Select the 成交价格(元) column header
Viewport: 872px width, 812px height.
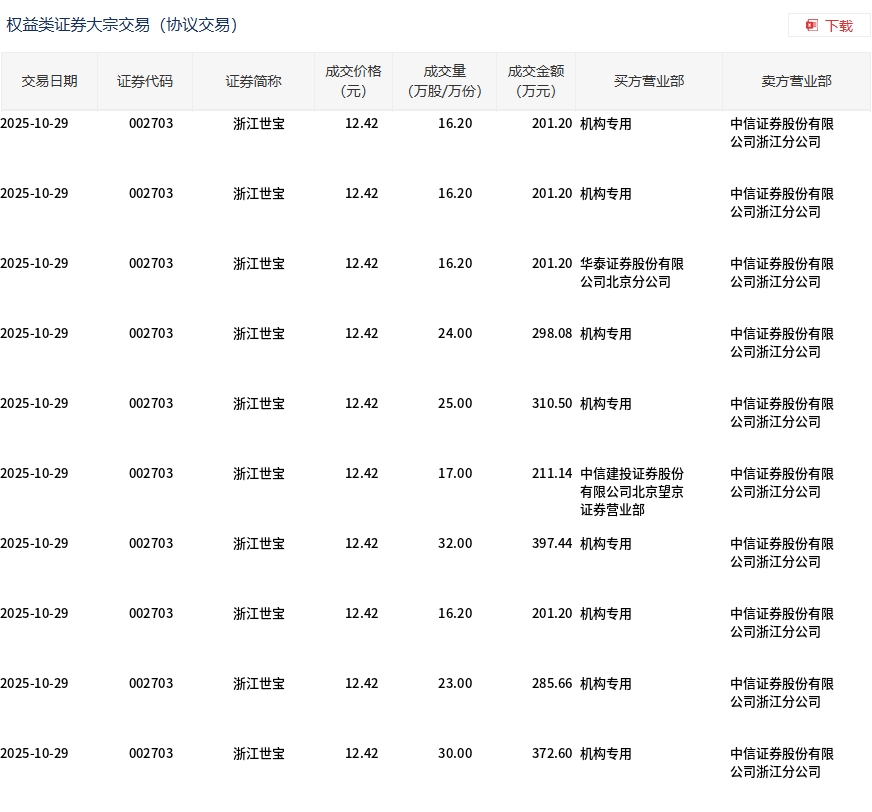(x=353, y=81)
